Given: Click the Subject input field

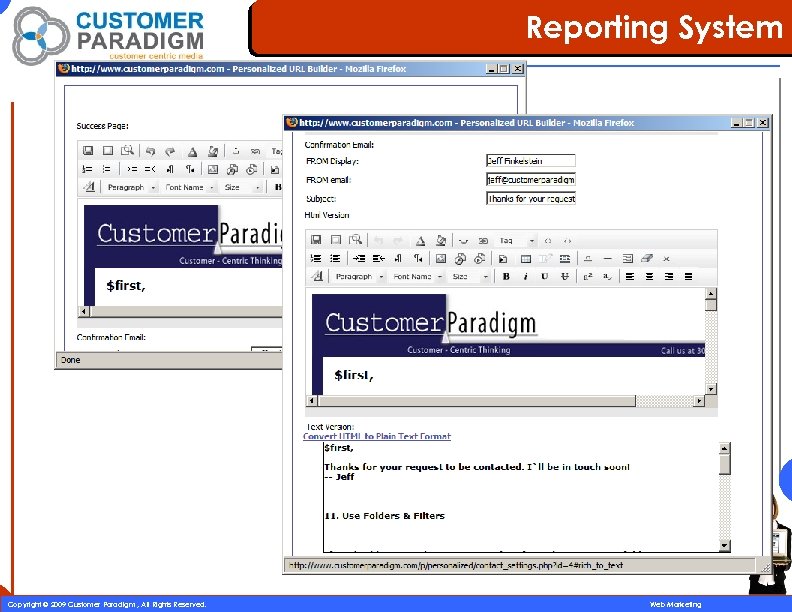Looking at the screenshot, I should click(x=530, y=198).
